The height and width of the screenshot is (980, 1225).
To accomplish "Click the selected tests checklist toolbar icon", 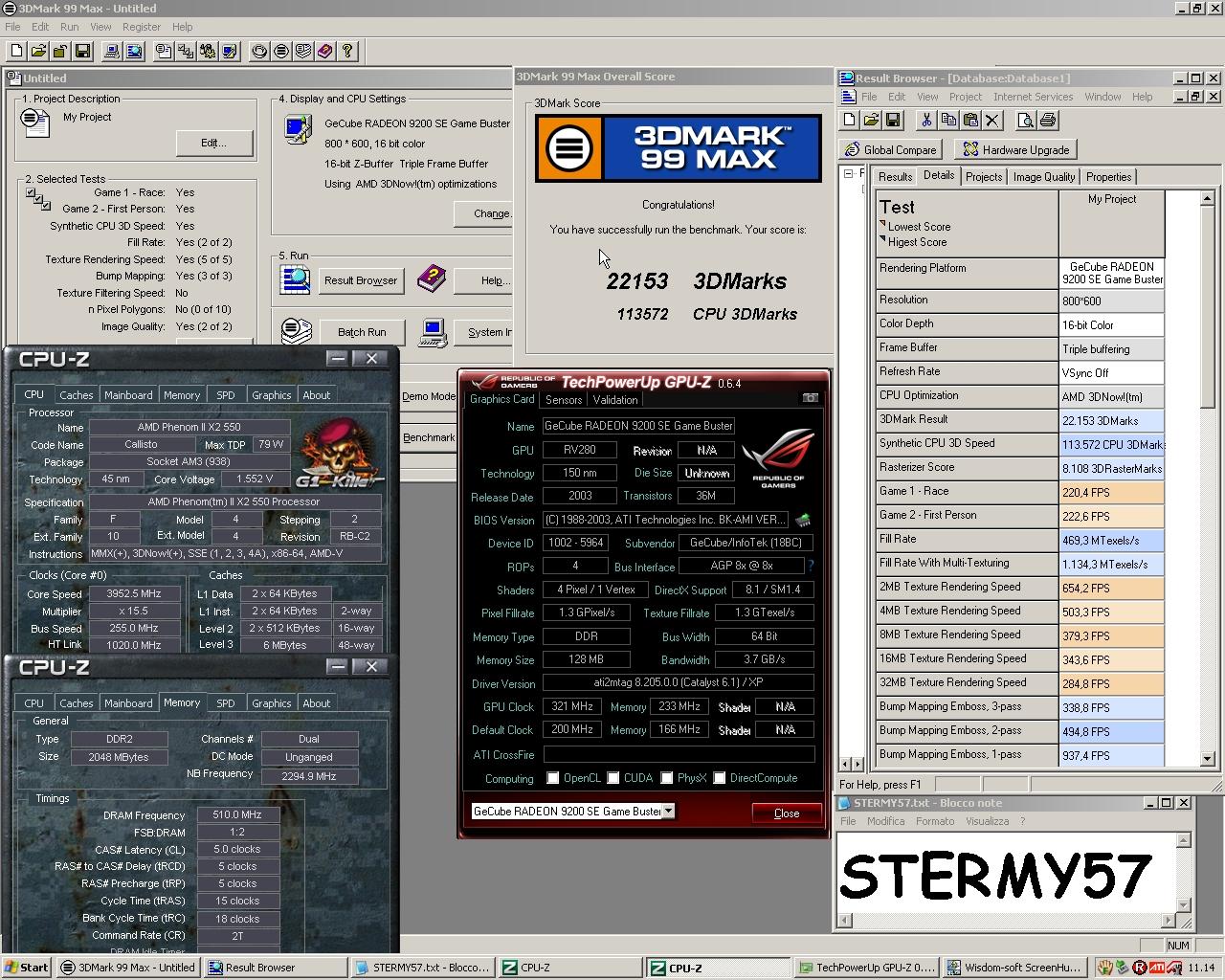I will [186, 51].
